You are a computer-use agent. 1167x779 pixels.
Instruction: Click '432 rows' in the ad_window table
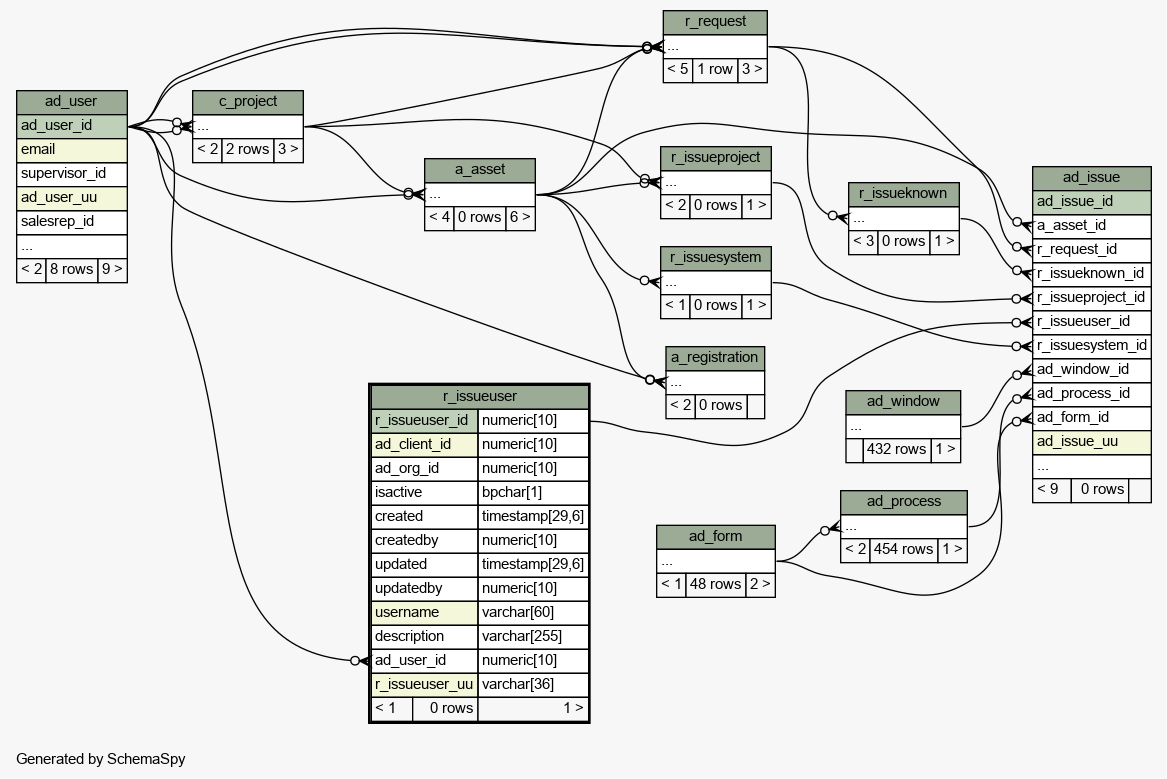pyautogui.click(x=896, y=449)
